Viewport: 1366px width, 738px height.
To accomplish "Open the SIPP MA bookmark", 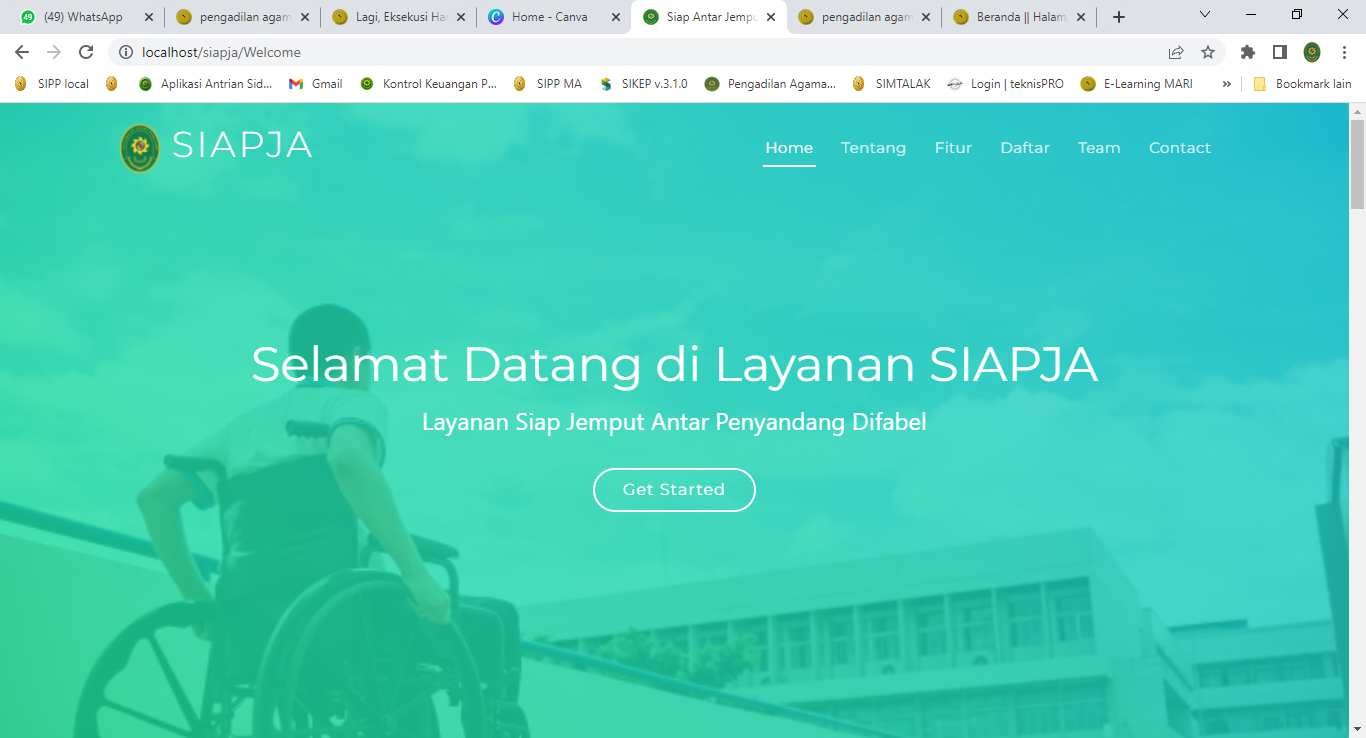I will point(547,84).
